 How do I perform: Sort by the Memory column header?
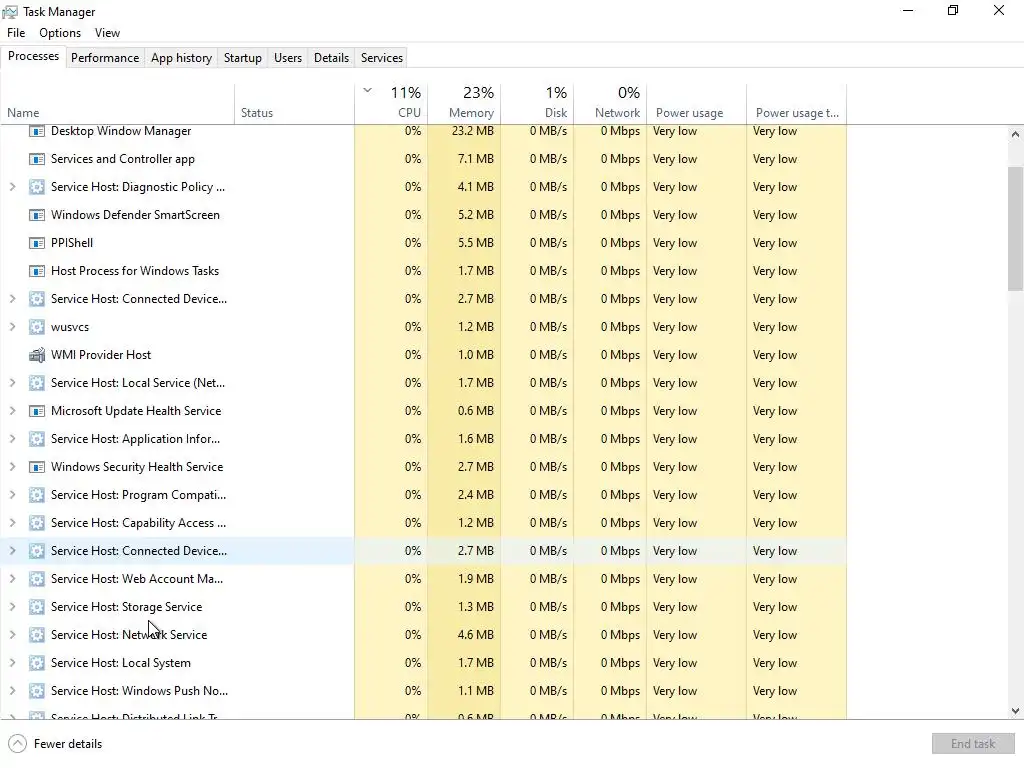click(x=464, y=104)
